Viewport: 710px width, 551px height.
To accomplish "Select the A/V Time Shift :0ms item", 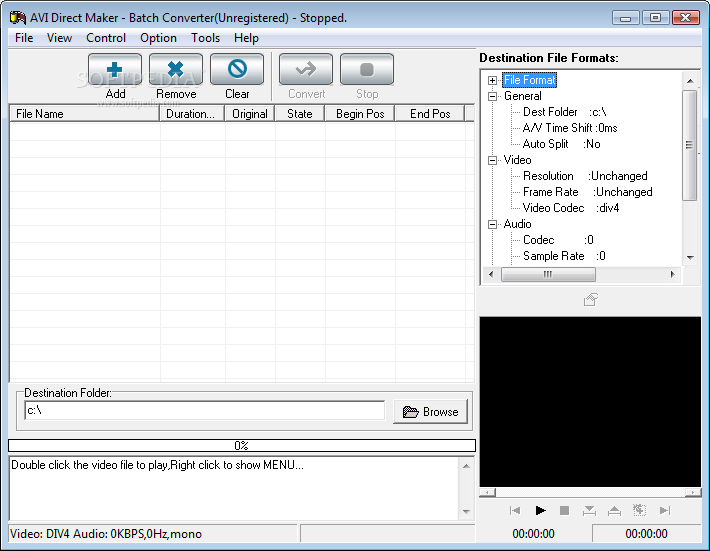I will [570, 128].
